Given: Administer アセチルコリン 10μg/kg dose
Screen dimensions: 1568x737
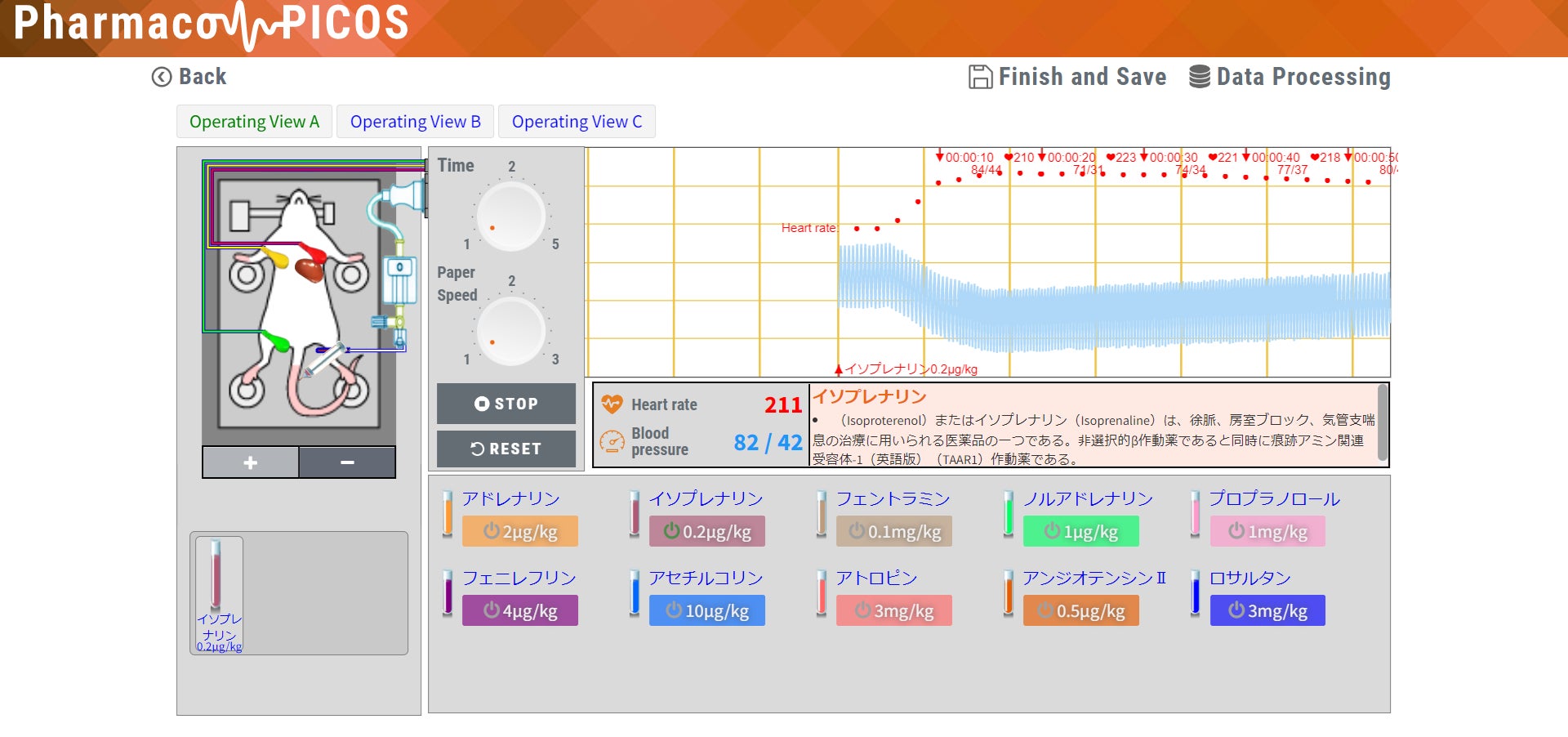Looking at the screenshot, I should 707,610.
